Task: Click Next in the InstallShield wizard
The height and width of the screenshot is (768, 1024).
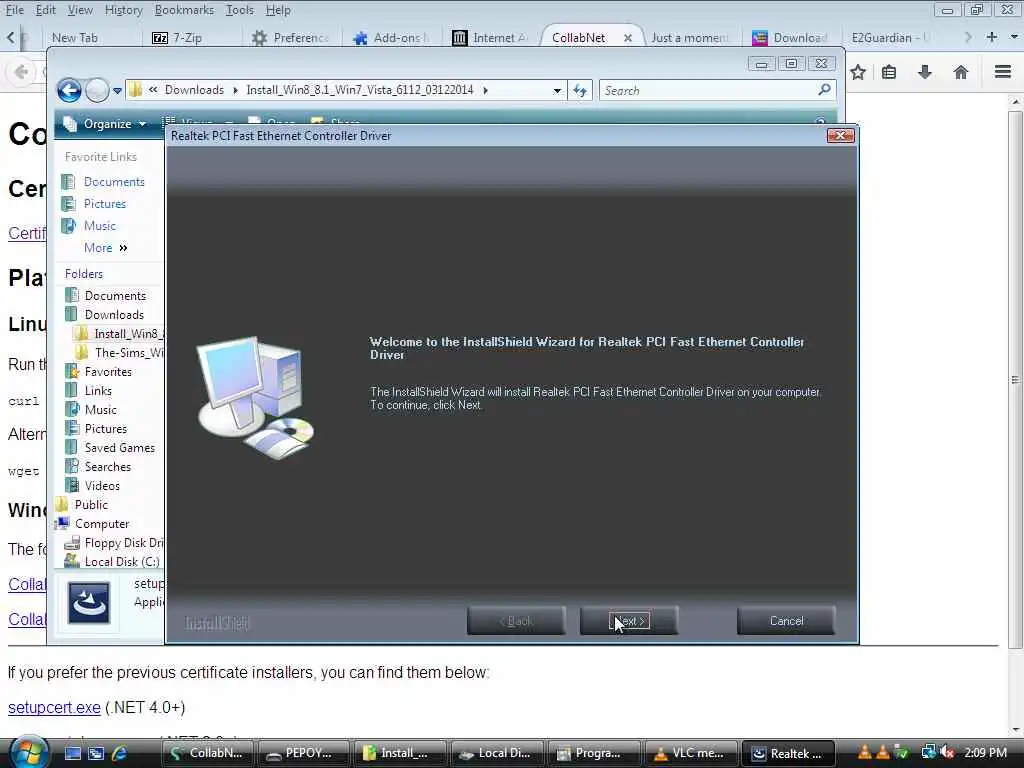Action: (x=628, y=621)
